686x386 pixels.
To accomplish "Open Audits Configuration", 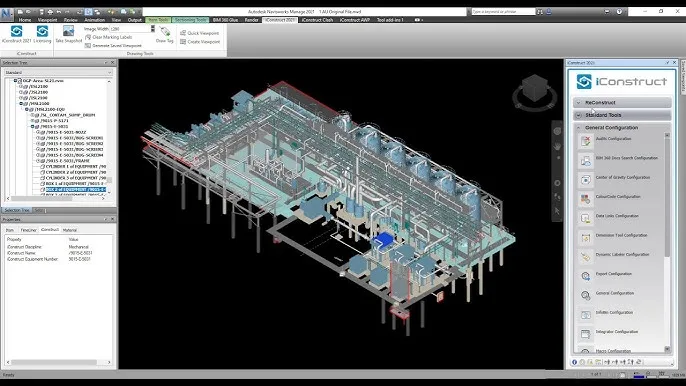I will click(613, 139).
